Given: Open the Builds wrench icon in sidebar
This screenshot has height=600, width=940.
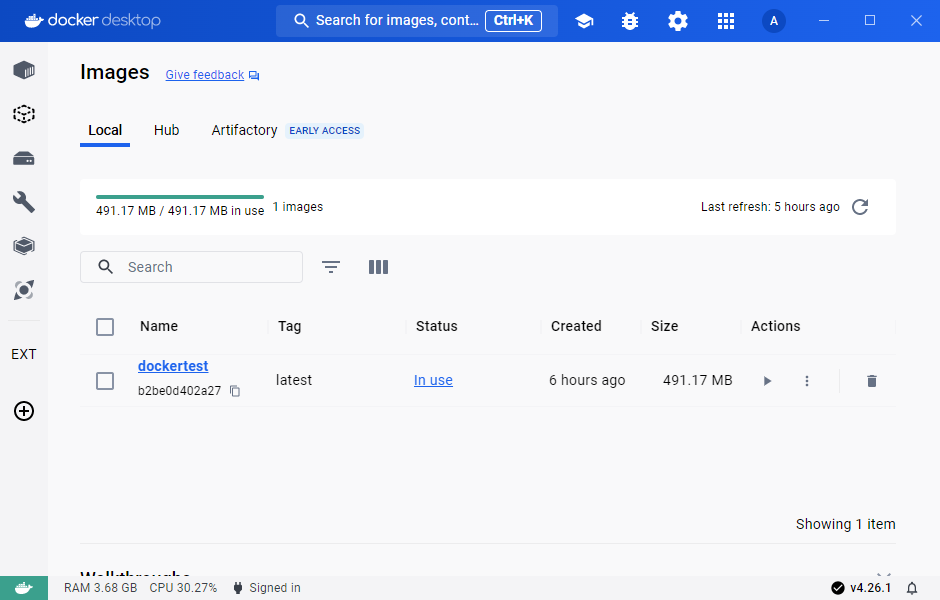Looking at the screenshot, I should (24, 202).
